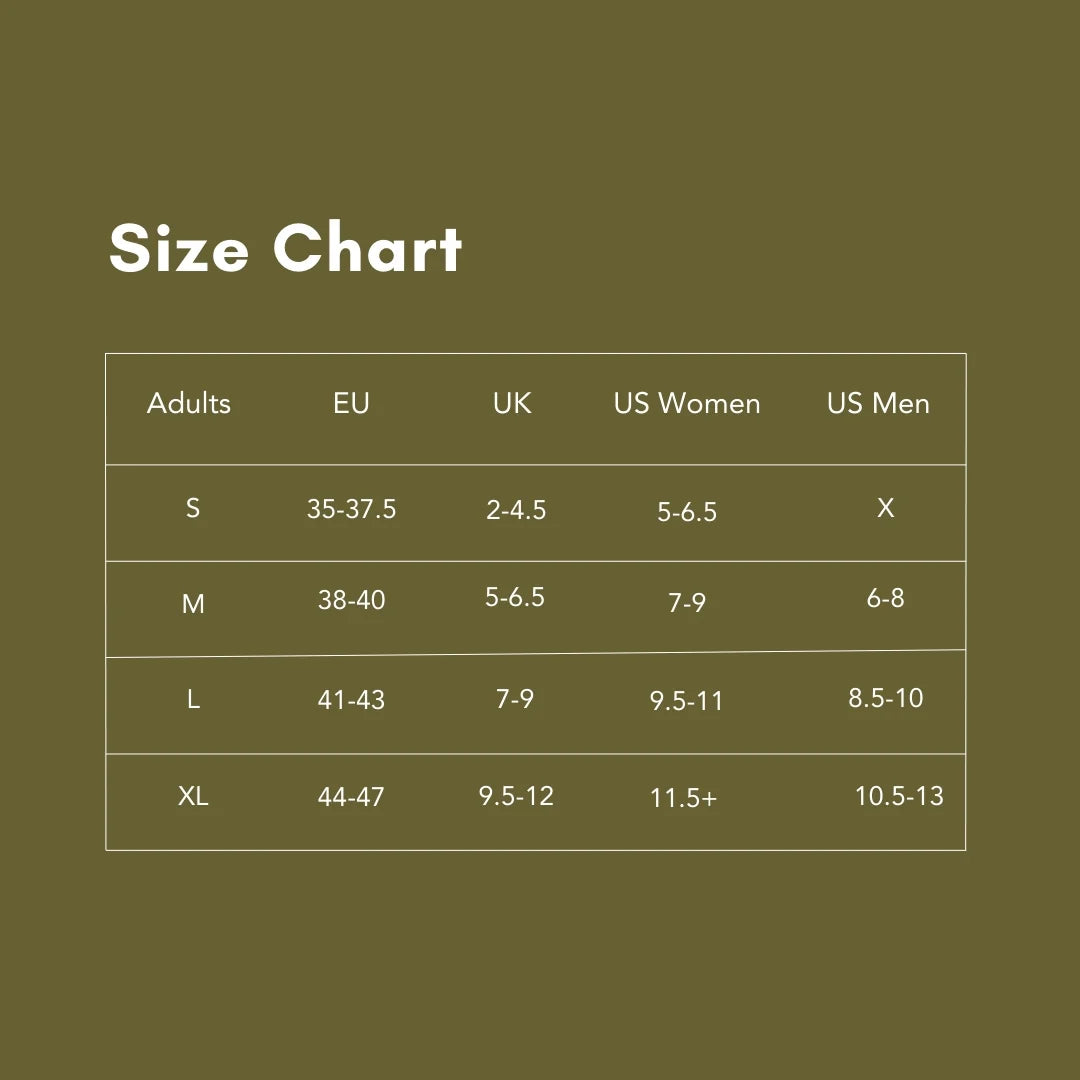Viewport: 1080px width, 1080px height.
Task: Select the L size row label
Action: click(193, 699)
